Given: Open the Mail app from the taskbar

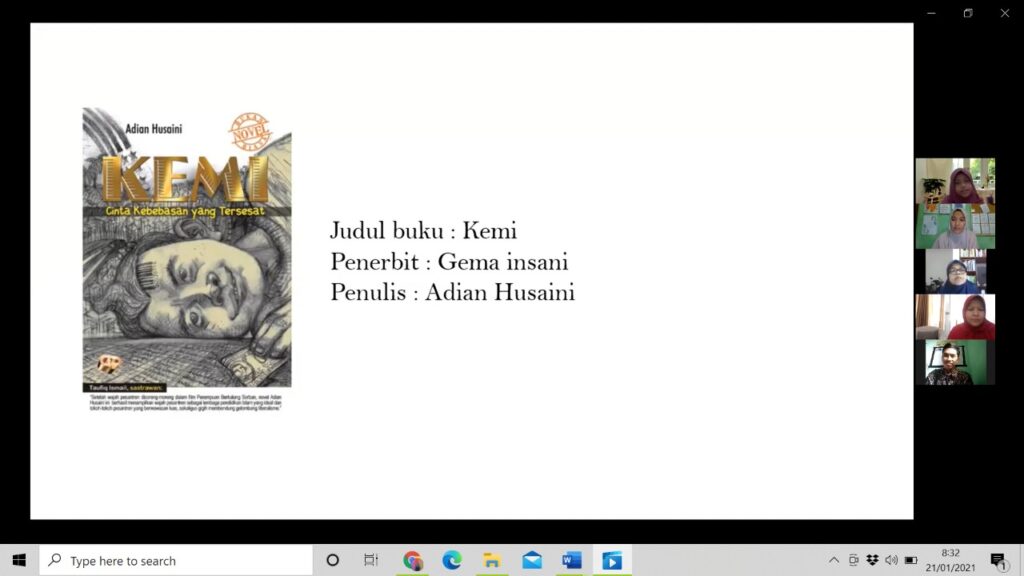Looking at the screenshot, I should coord(532,560).
